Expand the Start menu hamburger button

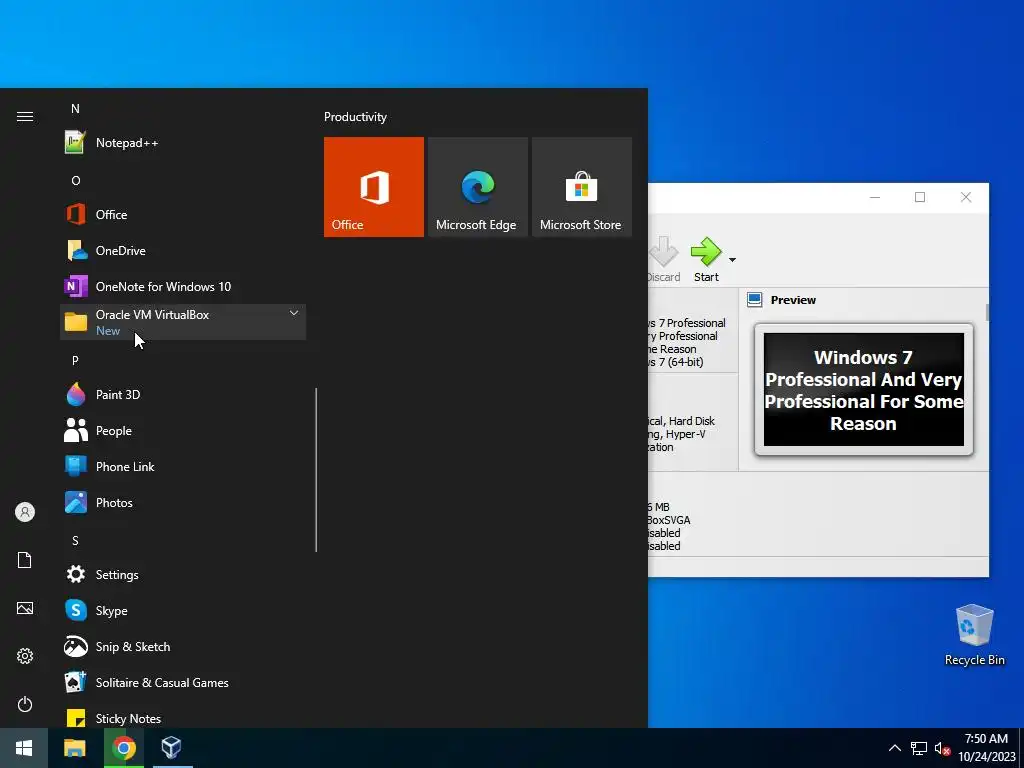click(x=25, y=116)
